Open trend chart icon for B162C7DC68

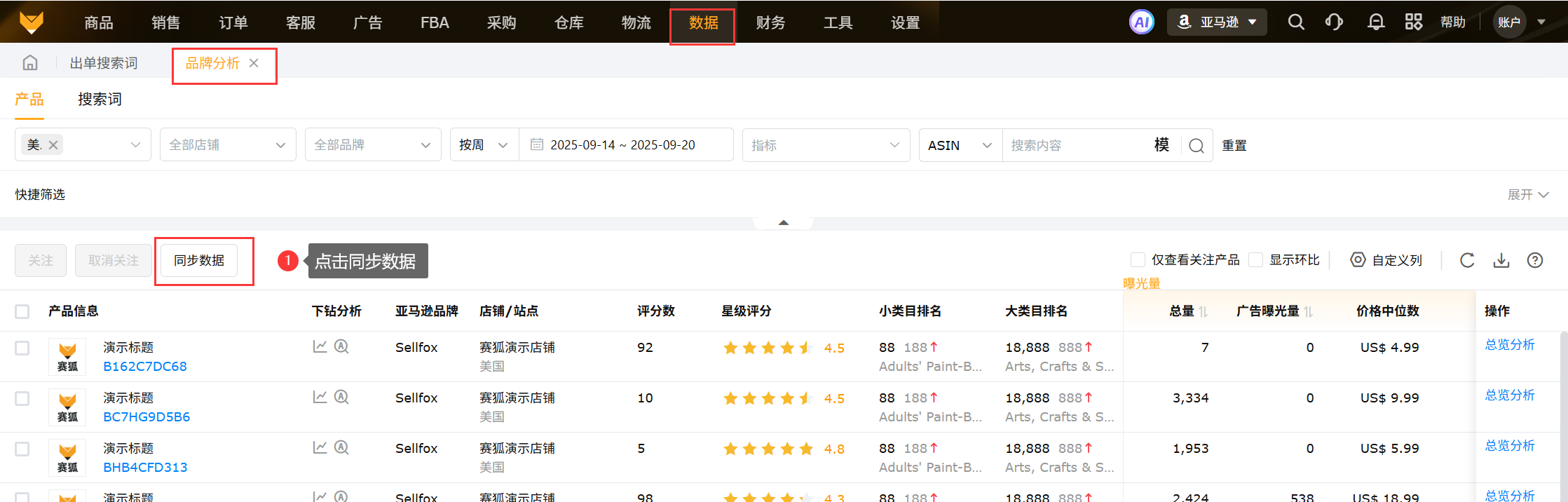320,346
